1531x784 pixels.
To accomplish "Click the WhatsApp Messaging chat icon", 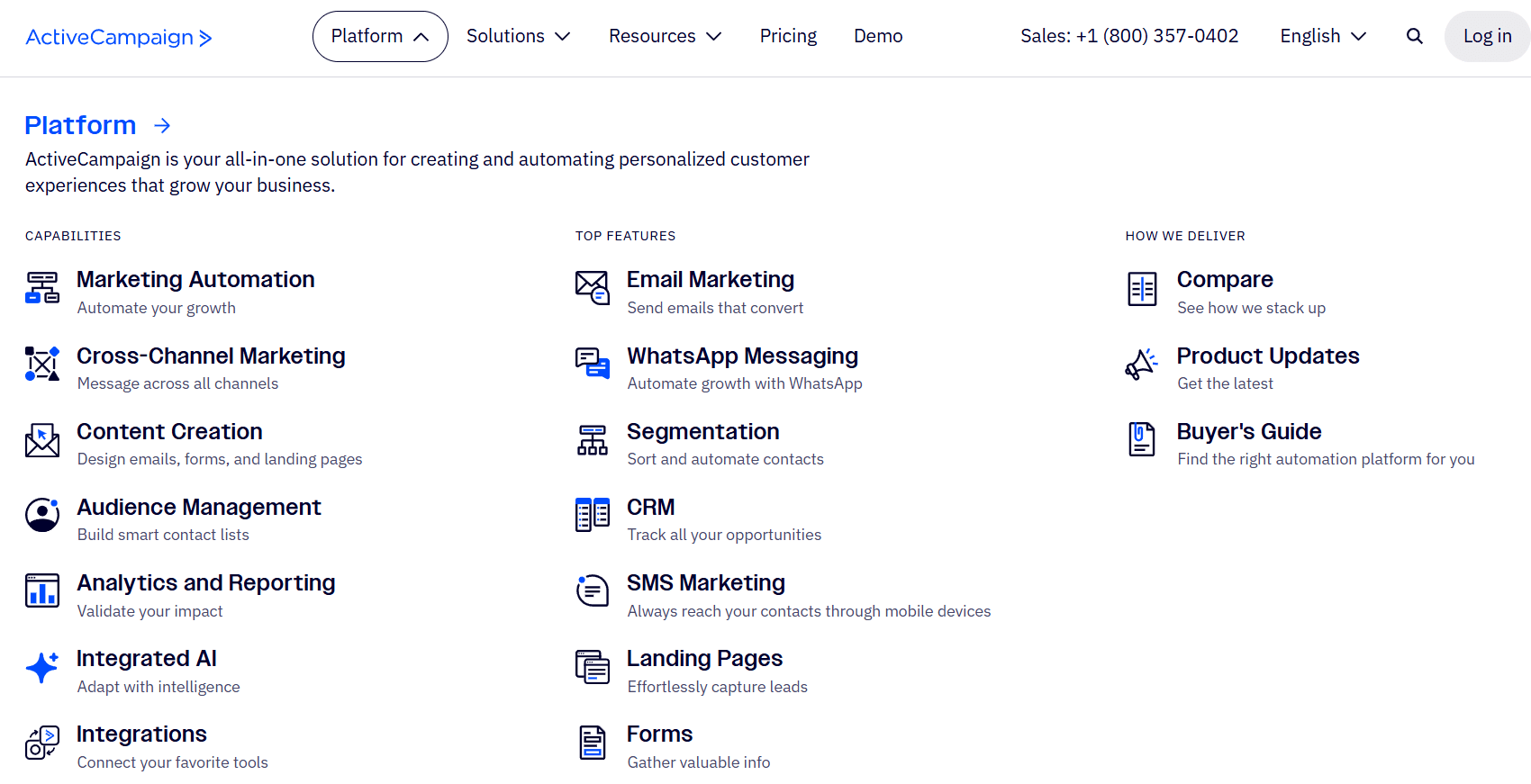I will point(593,364).
